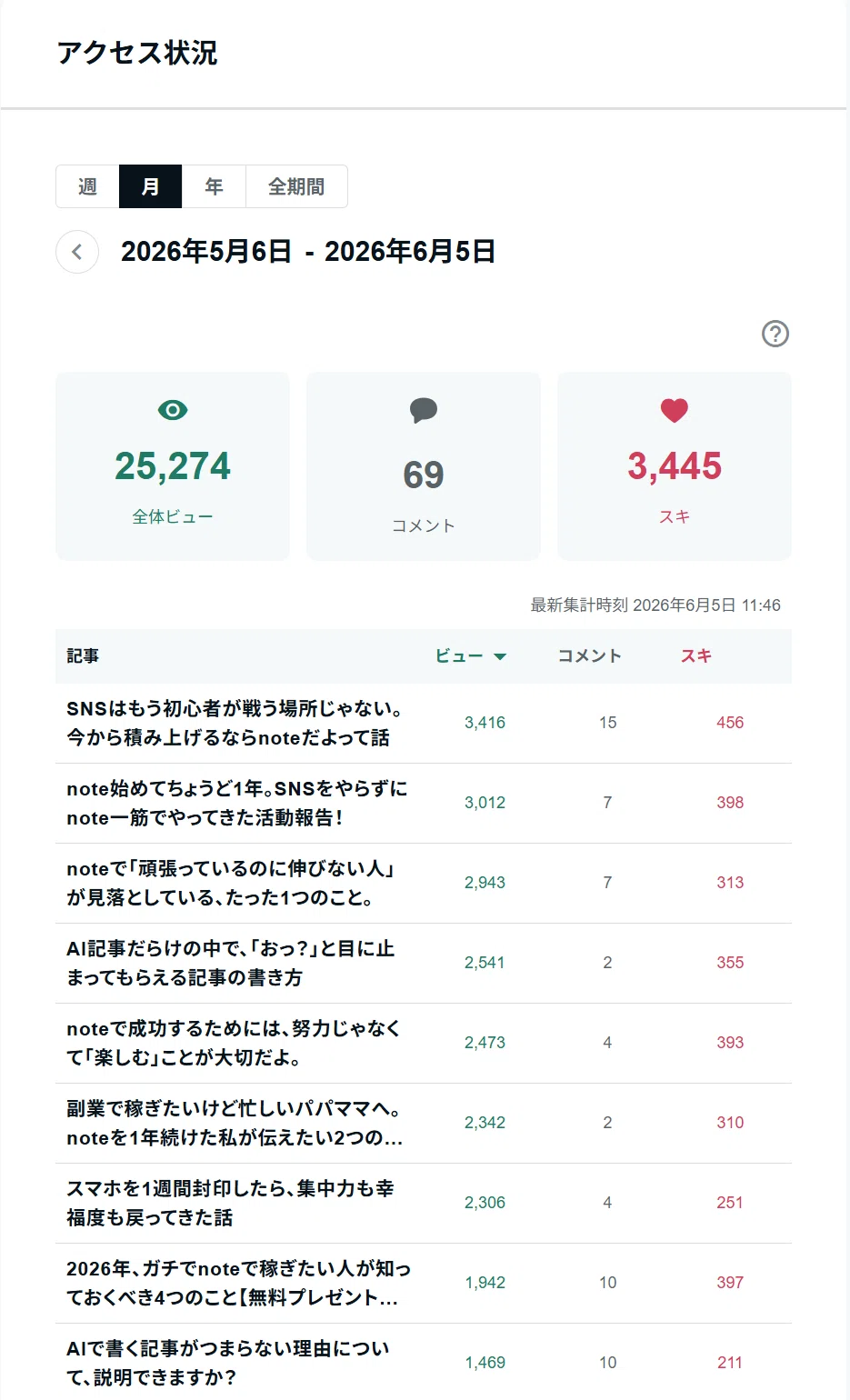The height and width of the screenshot is (1400, 850).
Task: Click the heart icon above 3,445
Action: click(675, 411)
